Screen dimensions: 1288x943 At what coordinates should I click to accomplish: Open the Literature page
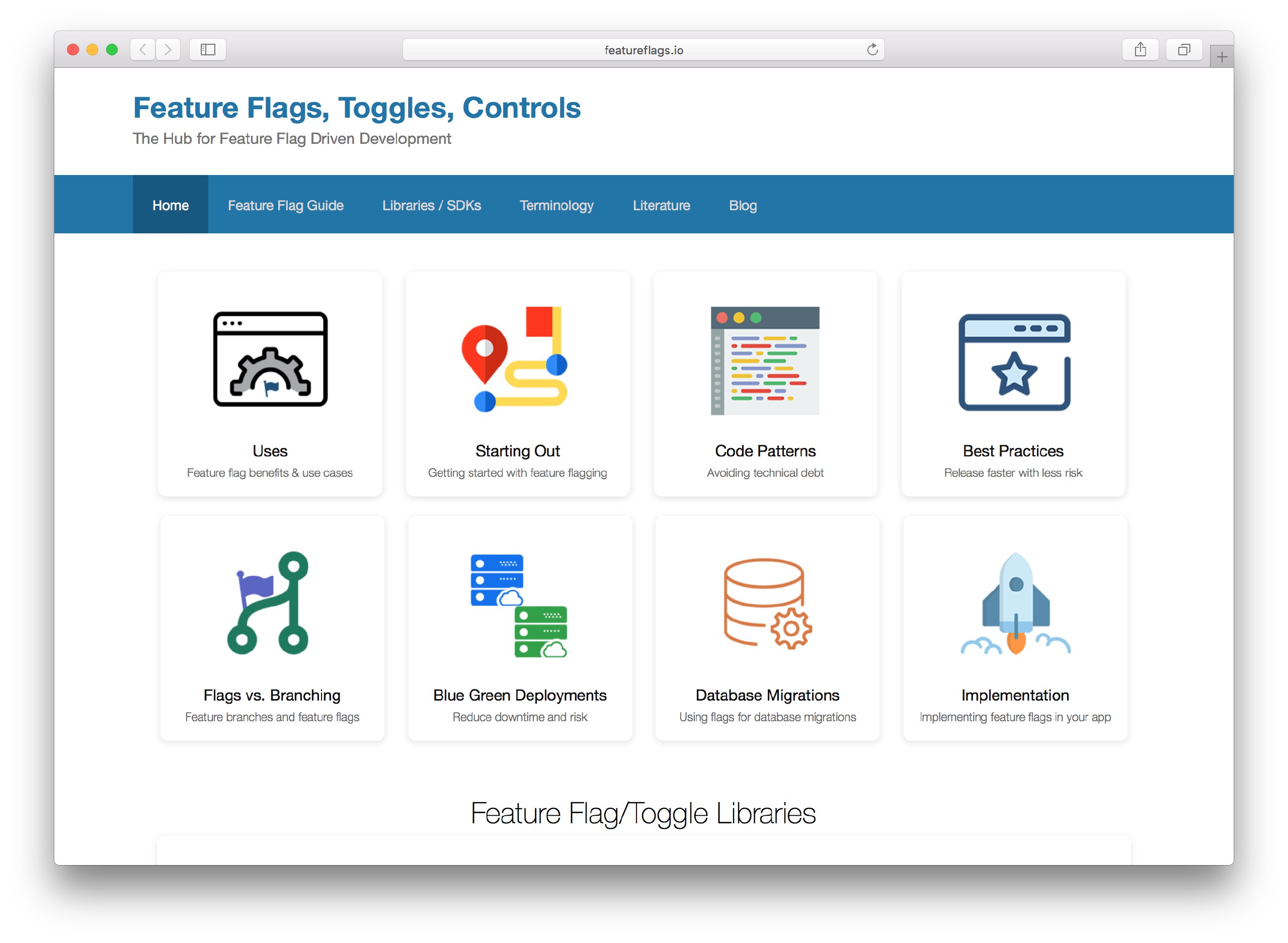click(x=661, y=205)
